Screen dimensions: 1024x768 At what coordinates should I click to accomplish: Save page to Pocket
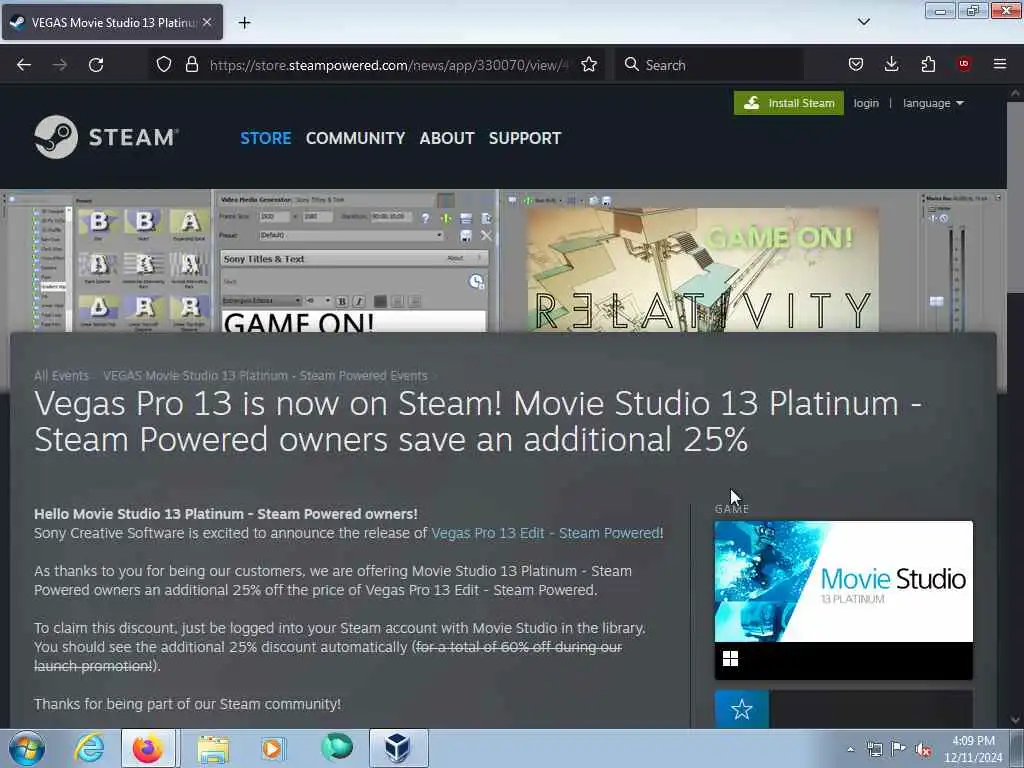(856, 64)
